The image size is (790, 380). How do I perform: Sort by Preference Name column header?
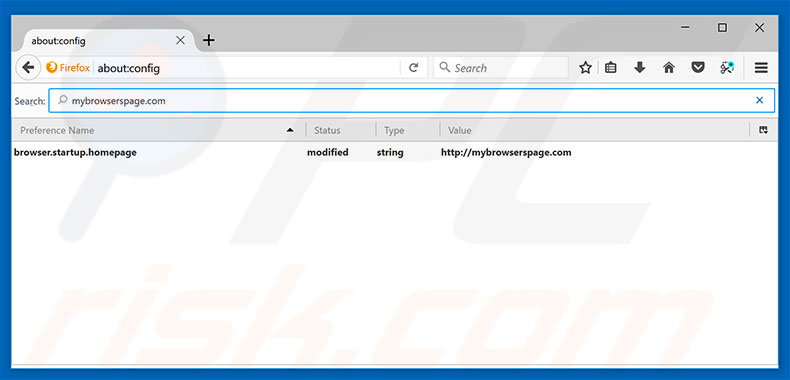click(159, 131)
